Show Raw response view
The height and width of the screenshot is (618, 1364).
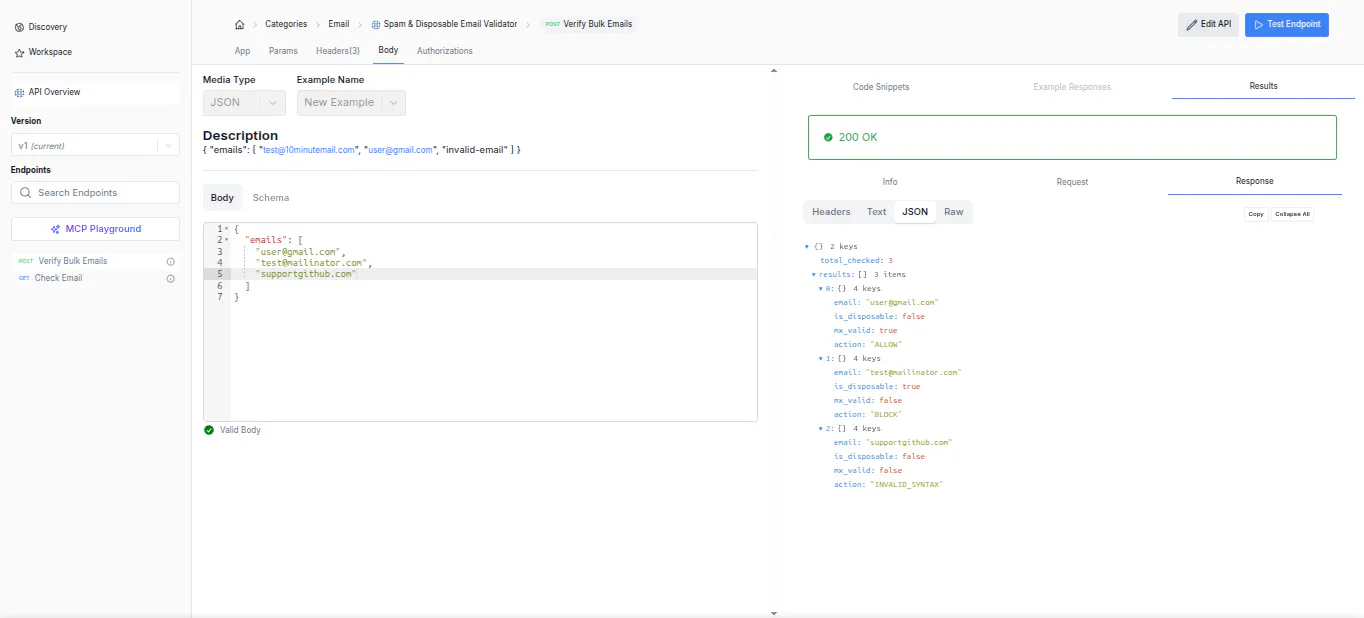coord(954,212)
